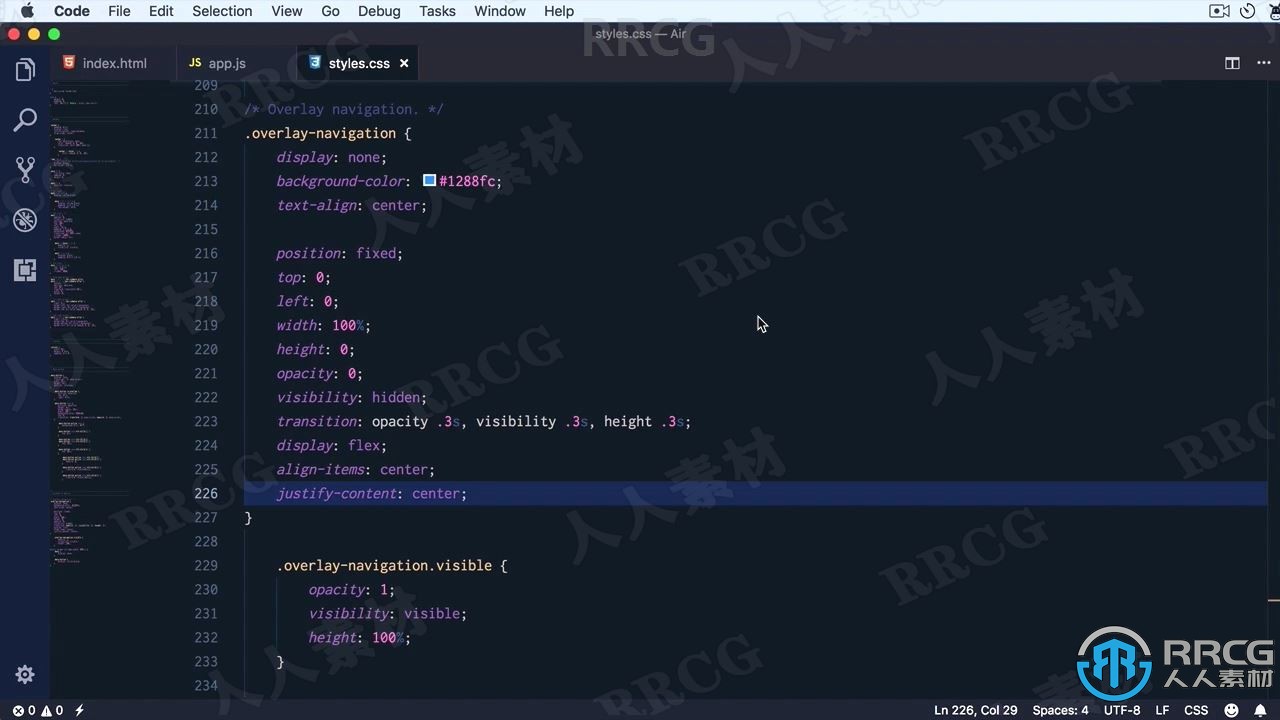Open the Source Control view
Image resolution: width=1280 pixels, height=720 pixels.
[x=25, y=170]
